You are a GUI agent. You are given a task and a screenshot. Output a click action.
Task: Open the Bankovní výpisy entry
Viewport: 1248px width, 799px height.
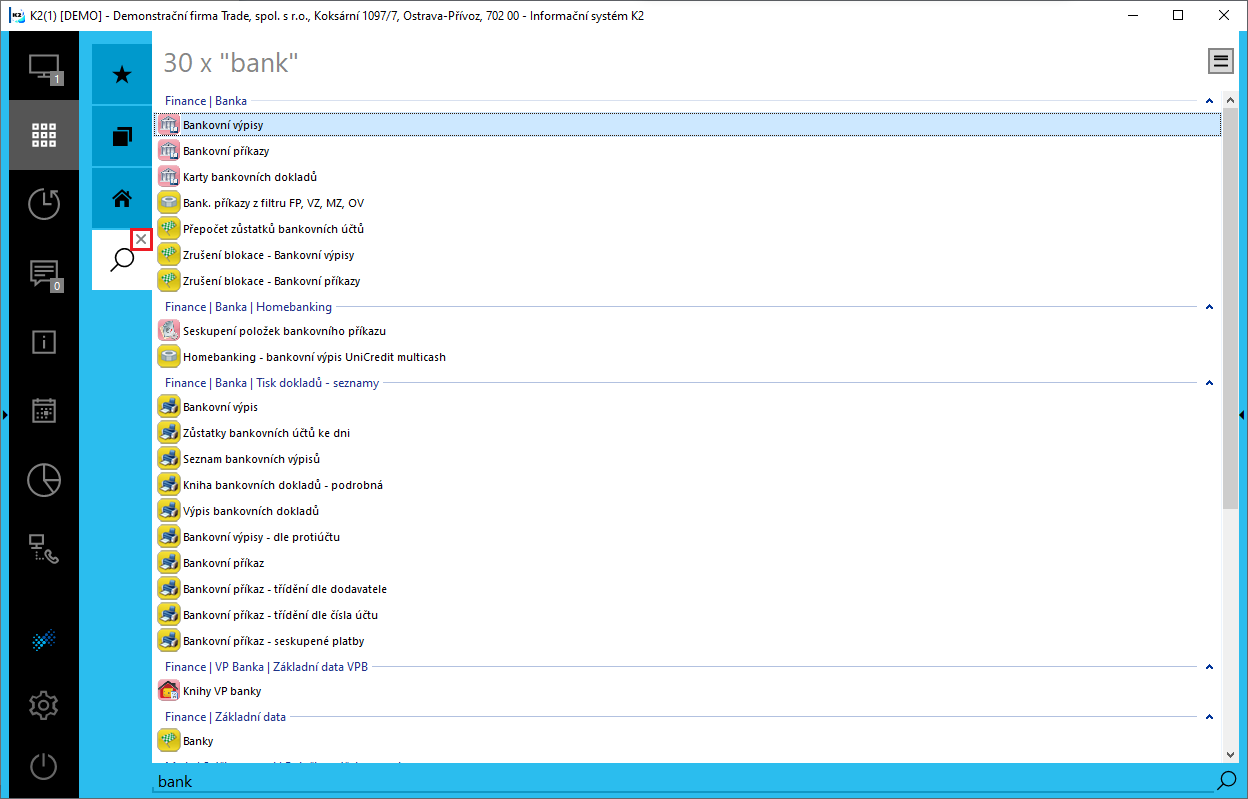[222, 124]
